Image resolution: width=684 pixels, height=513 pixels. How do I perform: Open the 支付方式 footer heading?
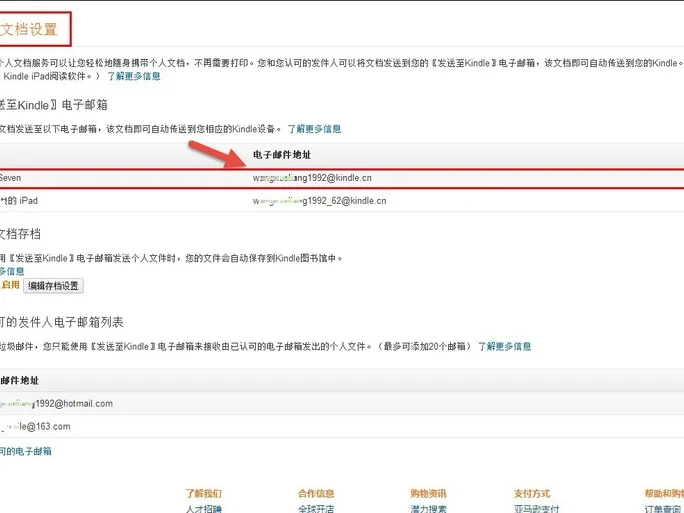532,494
